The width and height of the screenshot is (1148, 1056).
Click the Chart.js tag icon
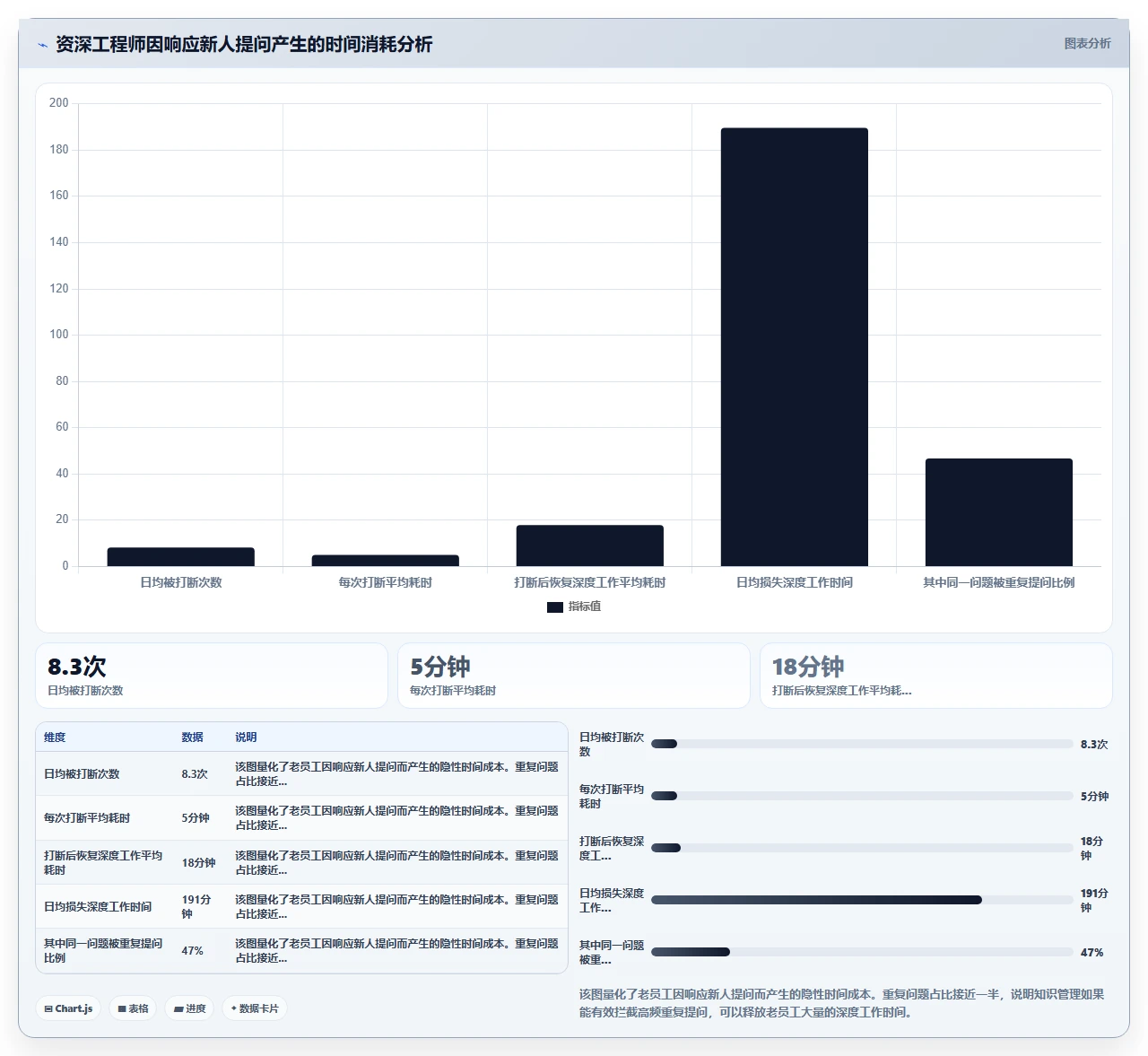48,1008
